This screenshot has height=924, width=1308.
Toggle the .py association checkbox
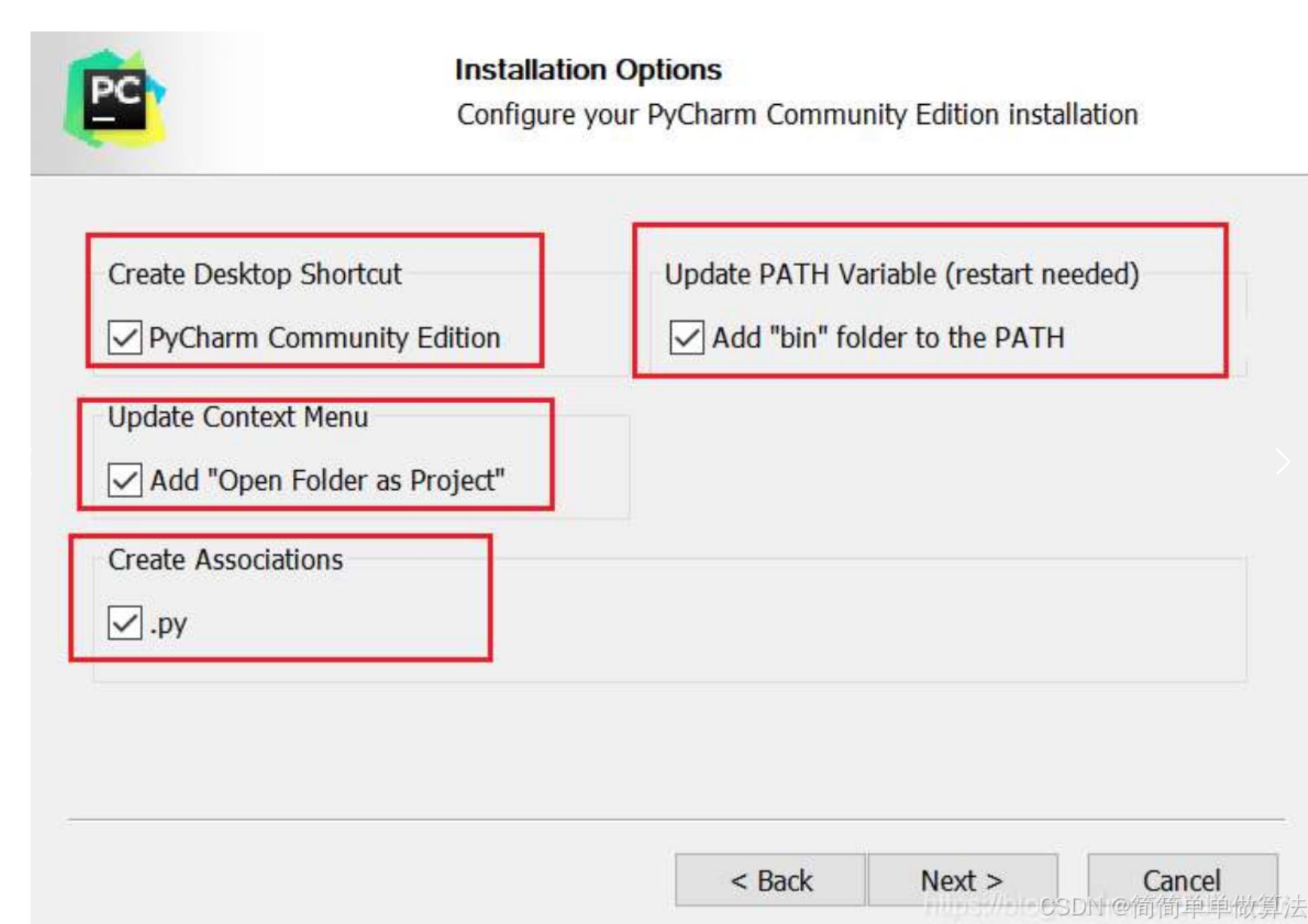point(125,623)
